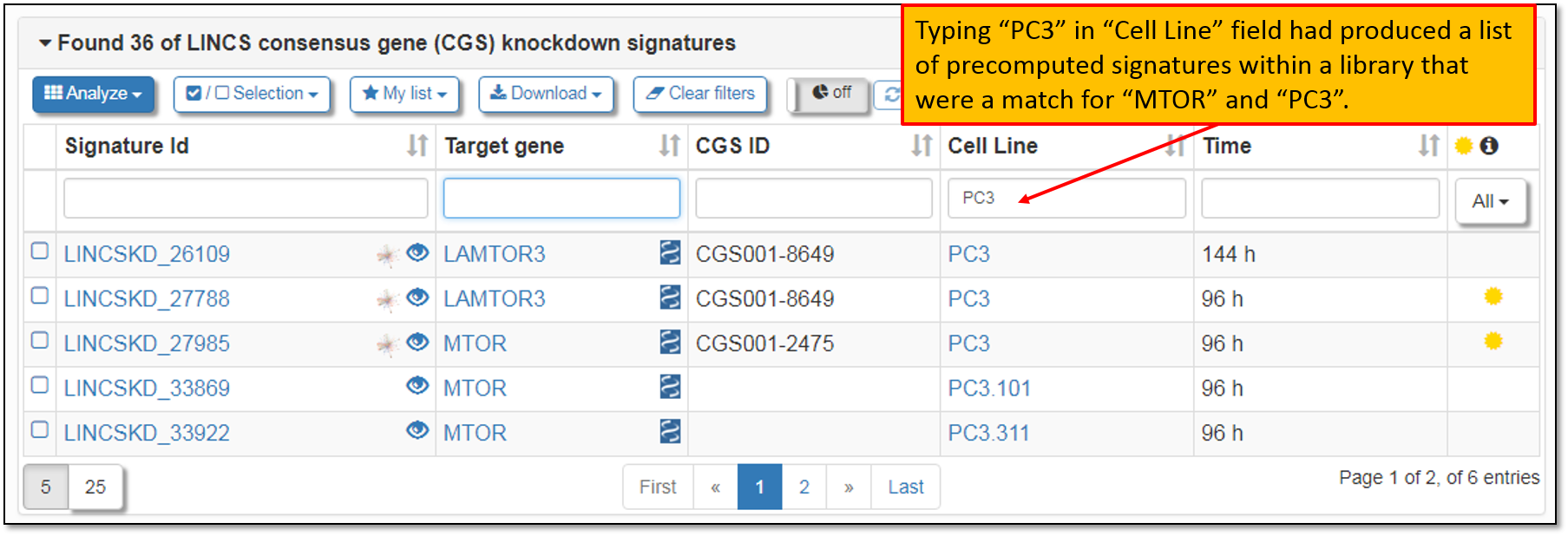Check the box for LINCSKD_26109

(x=39, y=251)
